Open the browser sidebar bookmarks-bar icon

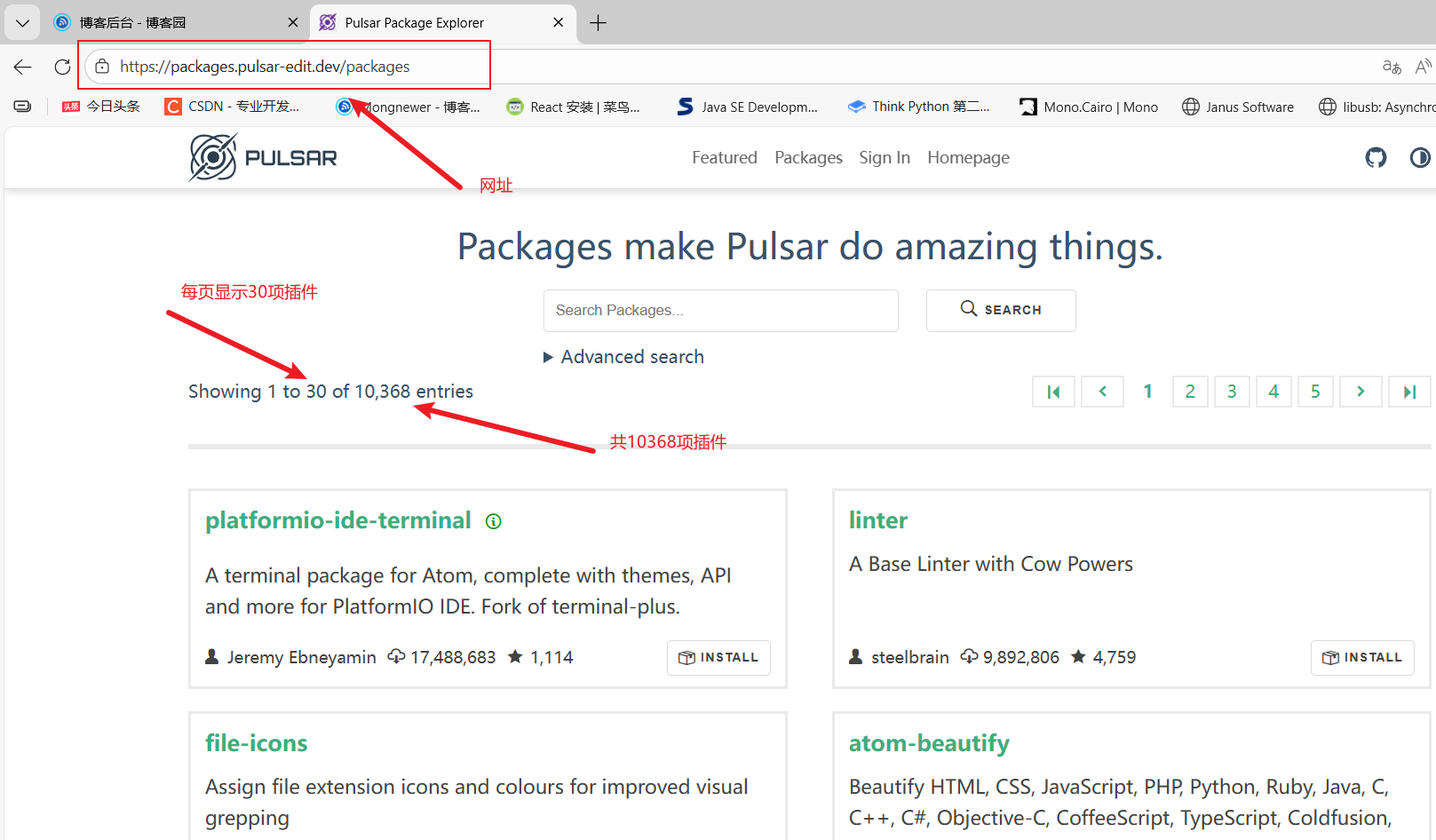[x=23, y=107]
